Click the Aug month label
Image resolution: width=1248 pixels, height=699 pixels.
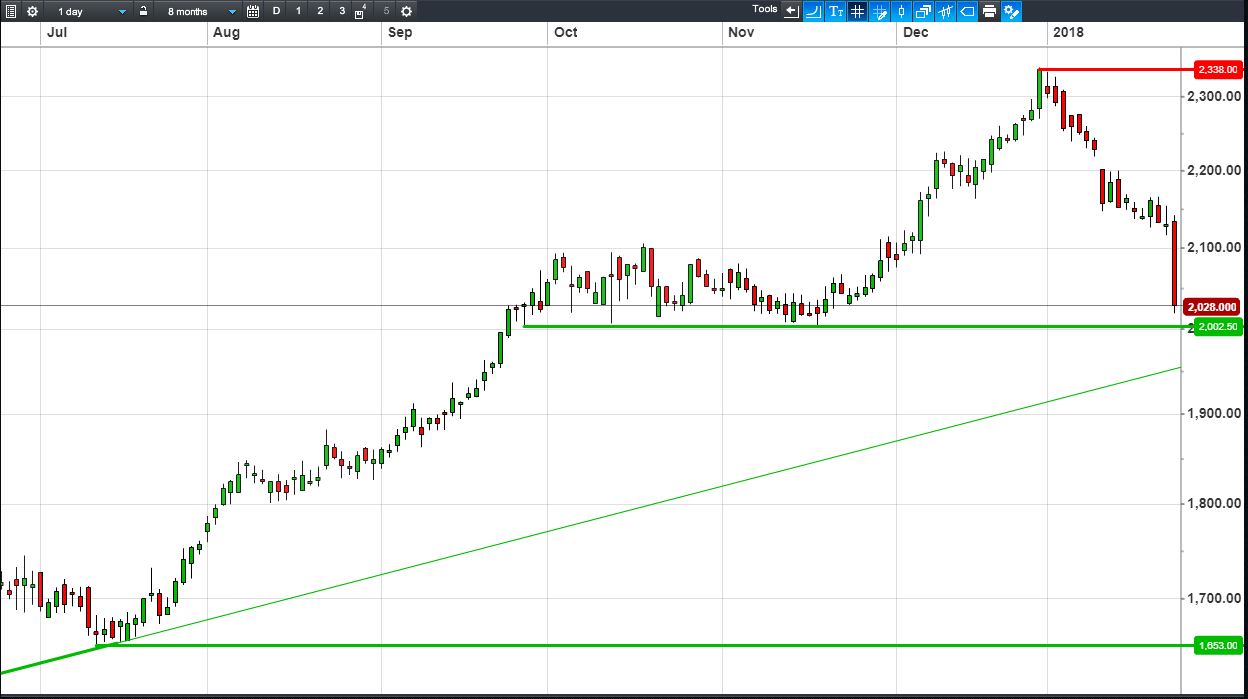click(226, 32)
